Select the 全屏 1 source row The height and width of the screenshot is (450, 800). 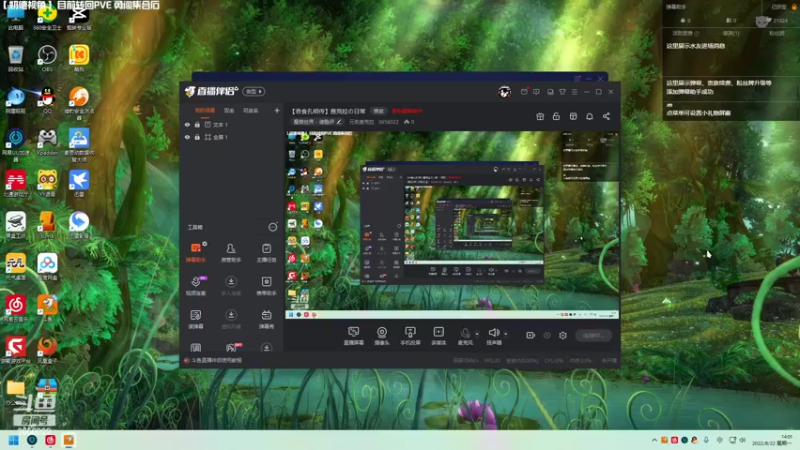click(232, 137)
